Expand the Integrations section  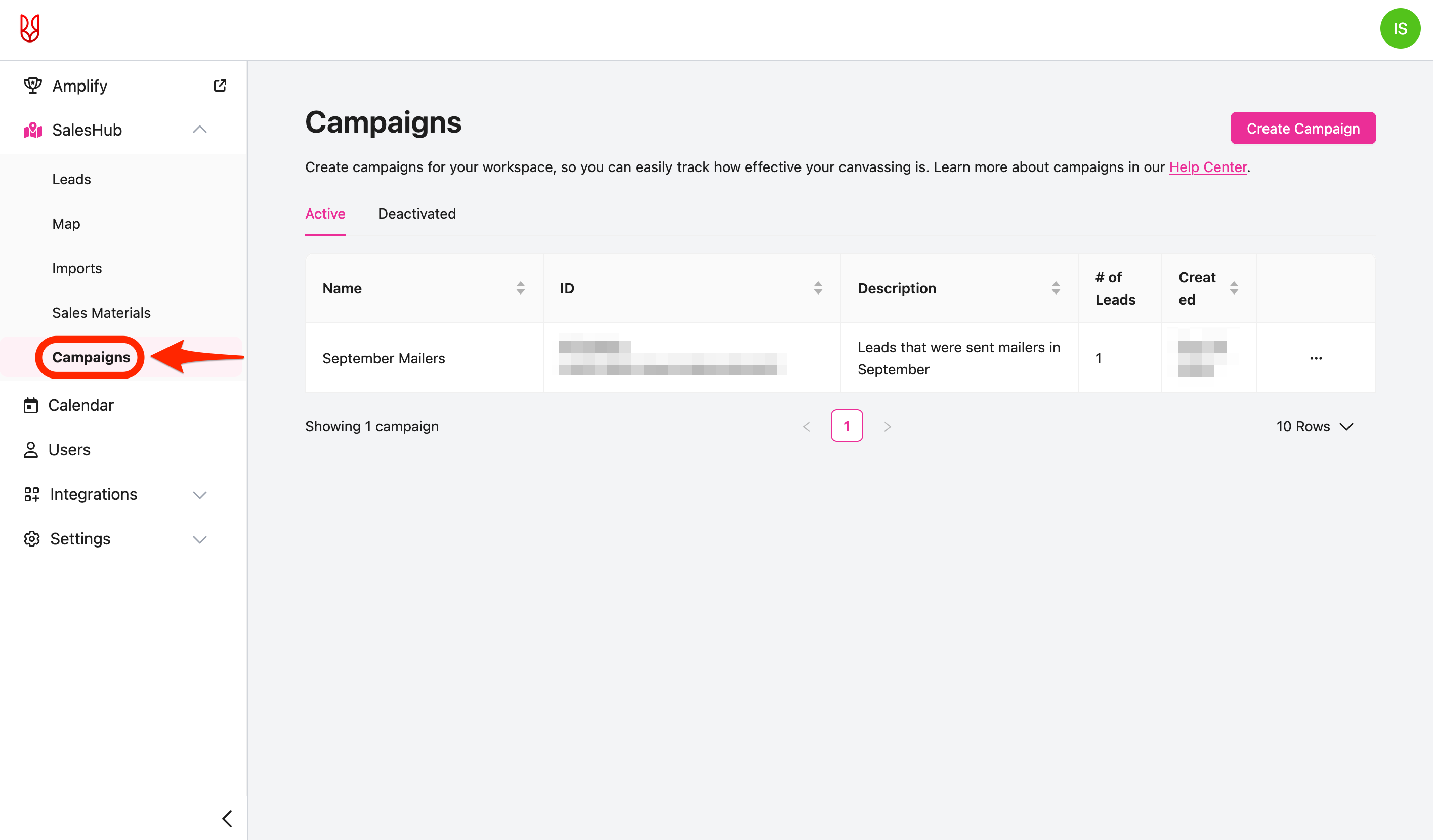click(199, 495)
